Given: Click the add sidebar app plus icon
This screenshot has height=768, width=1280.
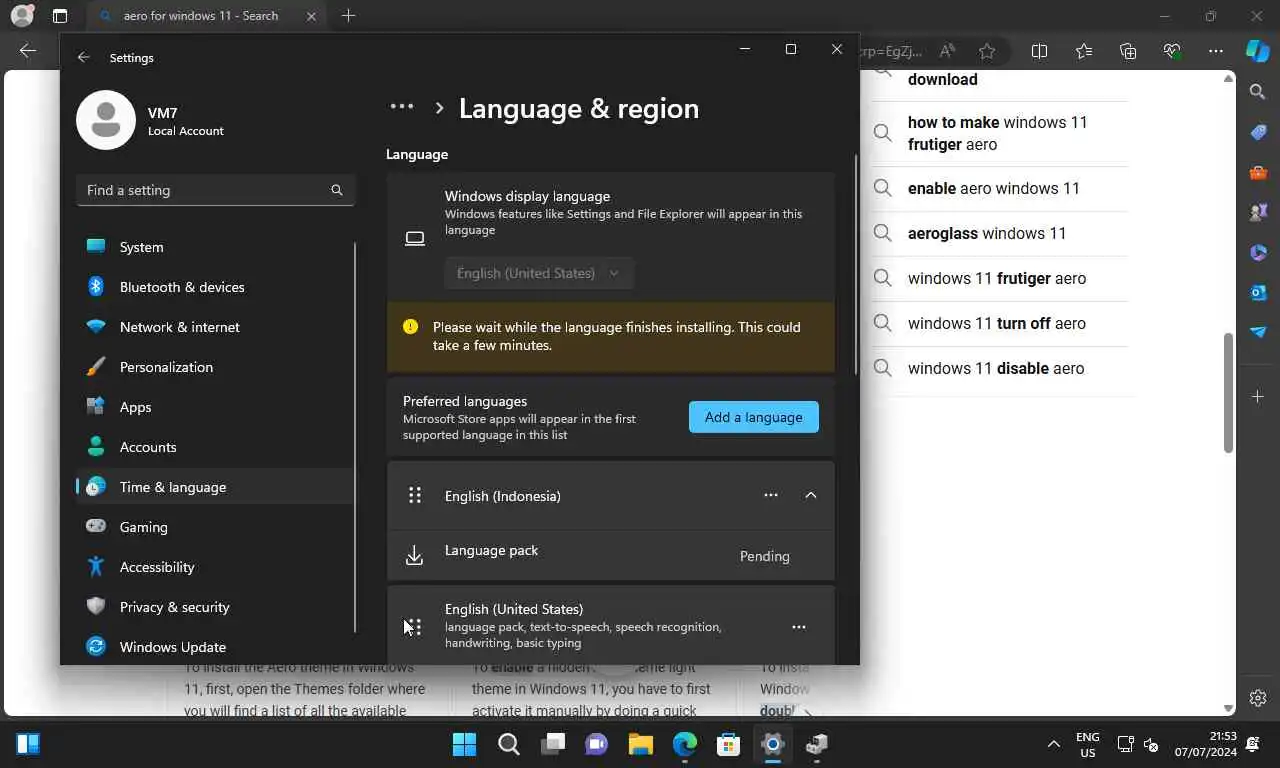Looking at the screenshot, I should [x=1258, y=397].
